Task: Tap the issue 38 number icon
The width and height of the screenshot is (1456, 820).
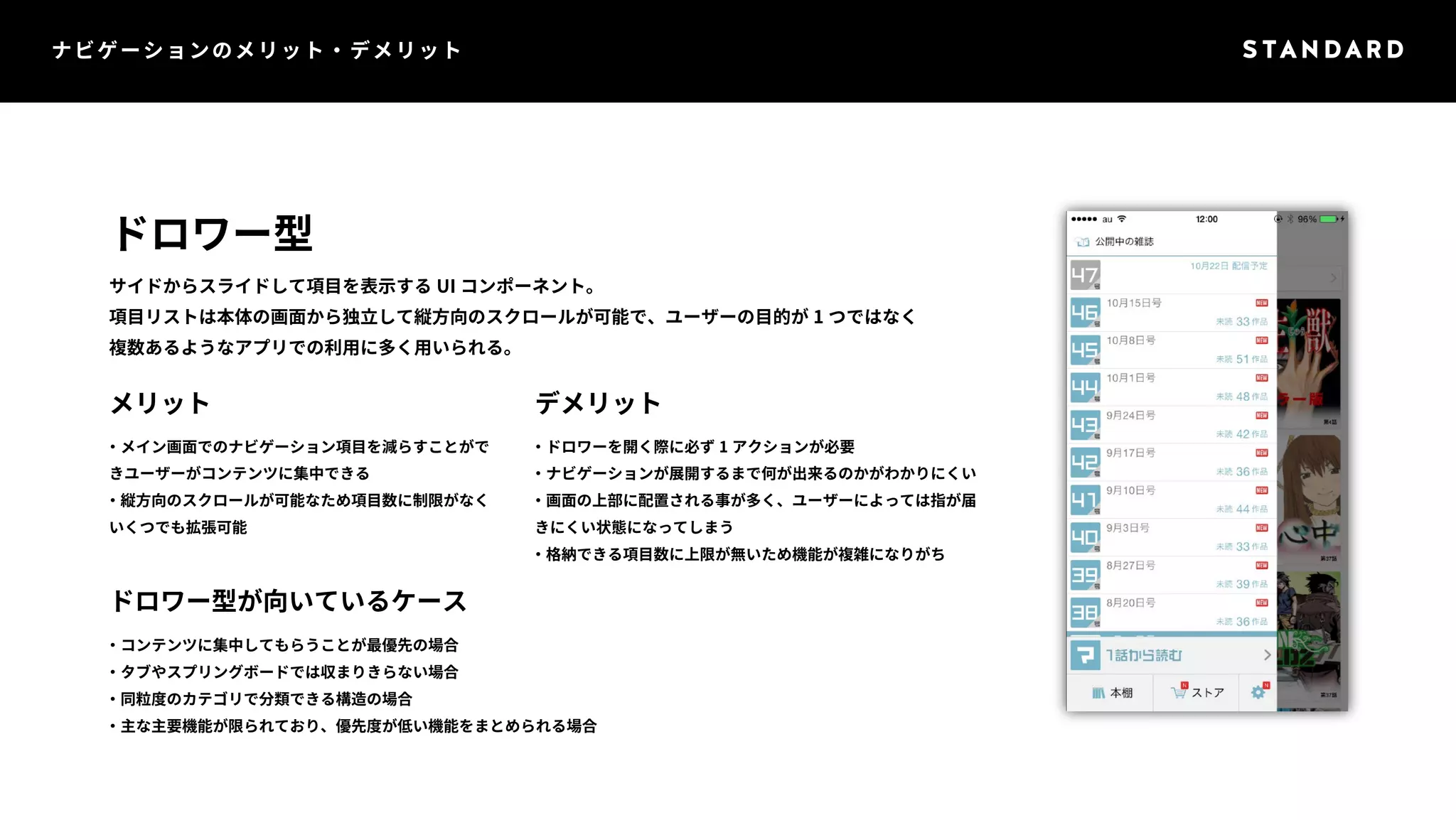Action: (x=1085, y=613)
